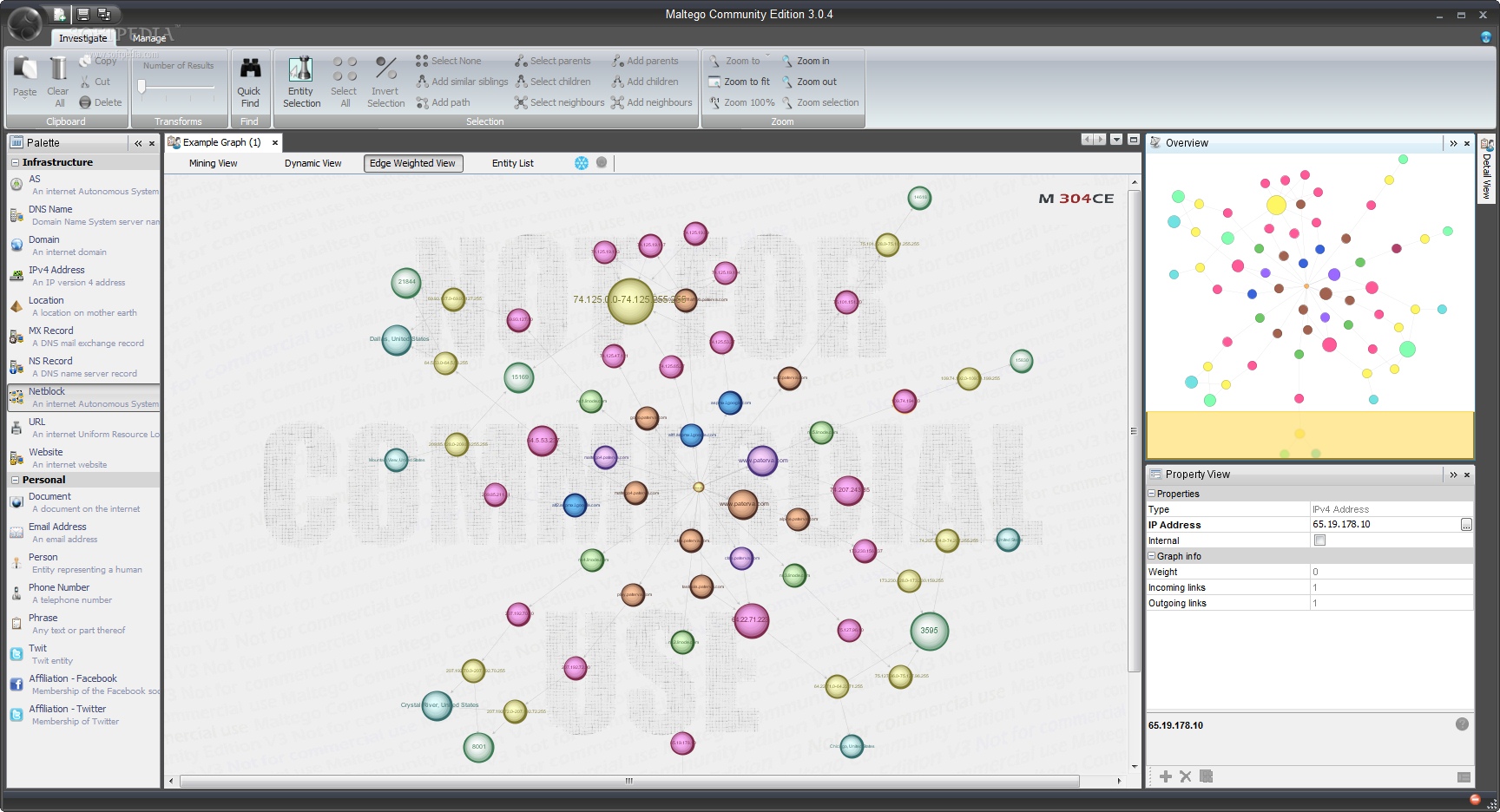
Task: Click the graph horizontal scrollbar
Action: point(629,781)
